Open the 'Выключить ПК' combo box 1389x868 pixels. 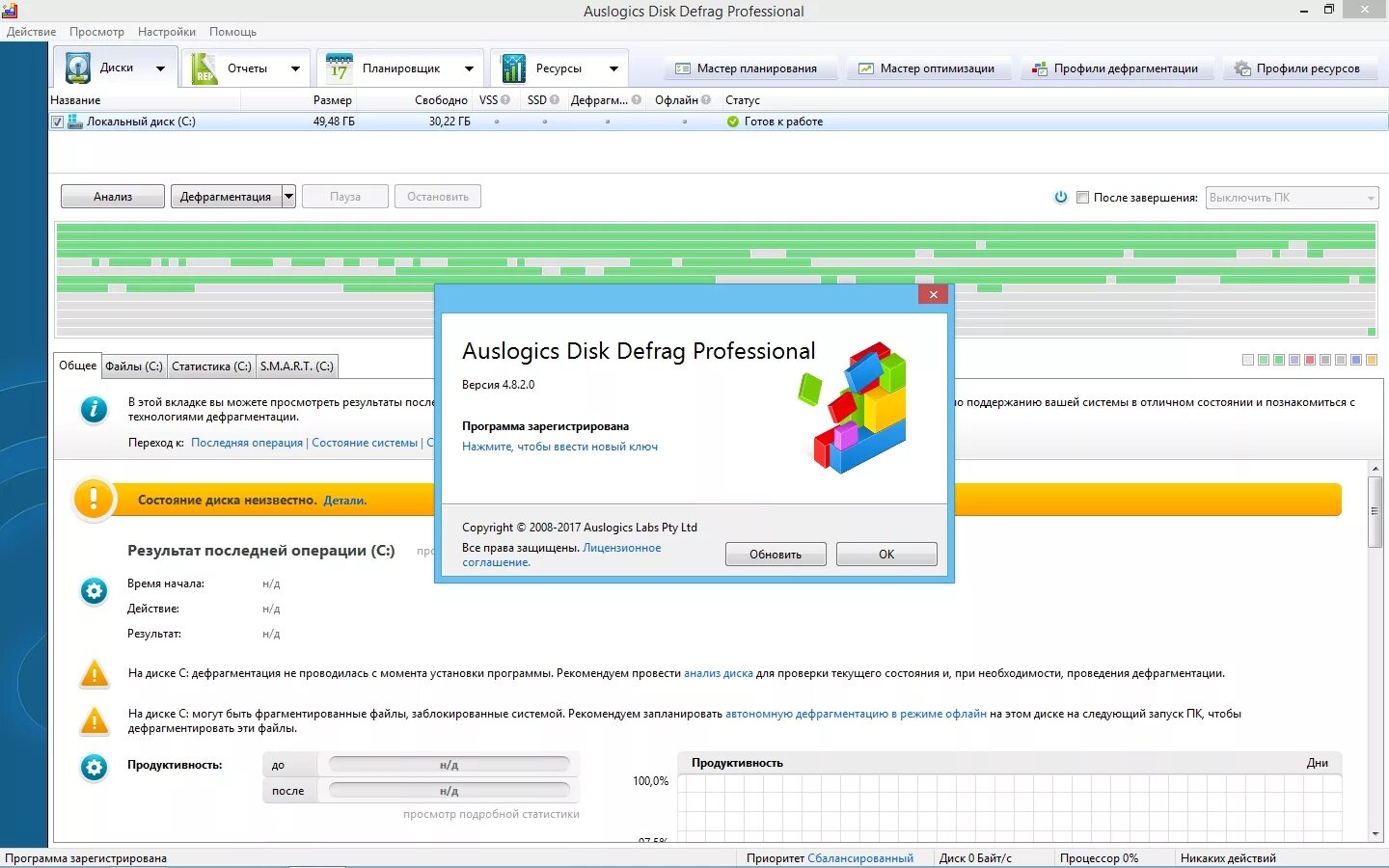[1292, 198]
